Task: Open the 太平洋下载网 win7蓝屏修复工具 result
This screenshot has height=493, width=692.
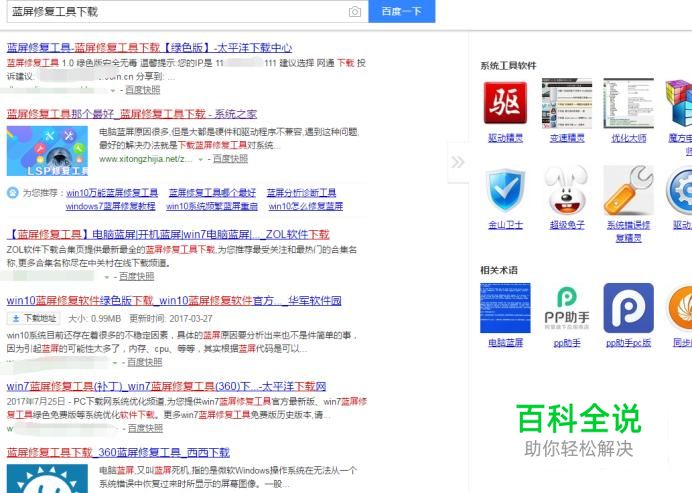Action: point(166,387)
